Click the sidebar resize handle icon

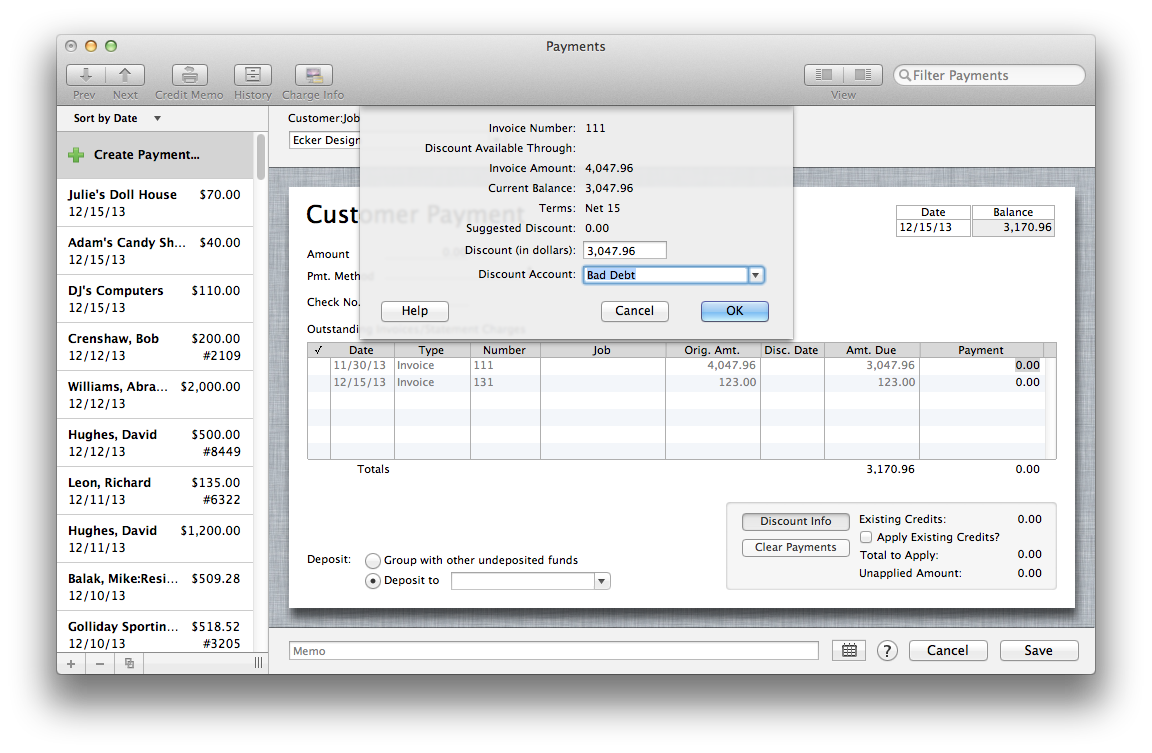click(259, 663)
